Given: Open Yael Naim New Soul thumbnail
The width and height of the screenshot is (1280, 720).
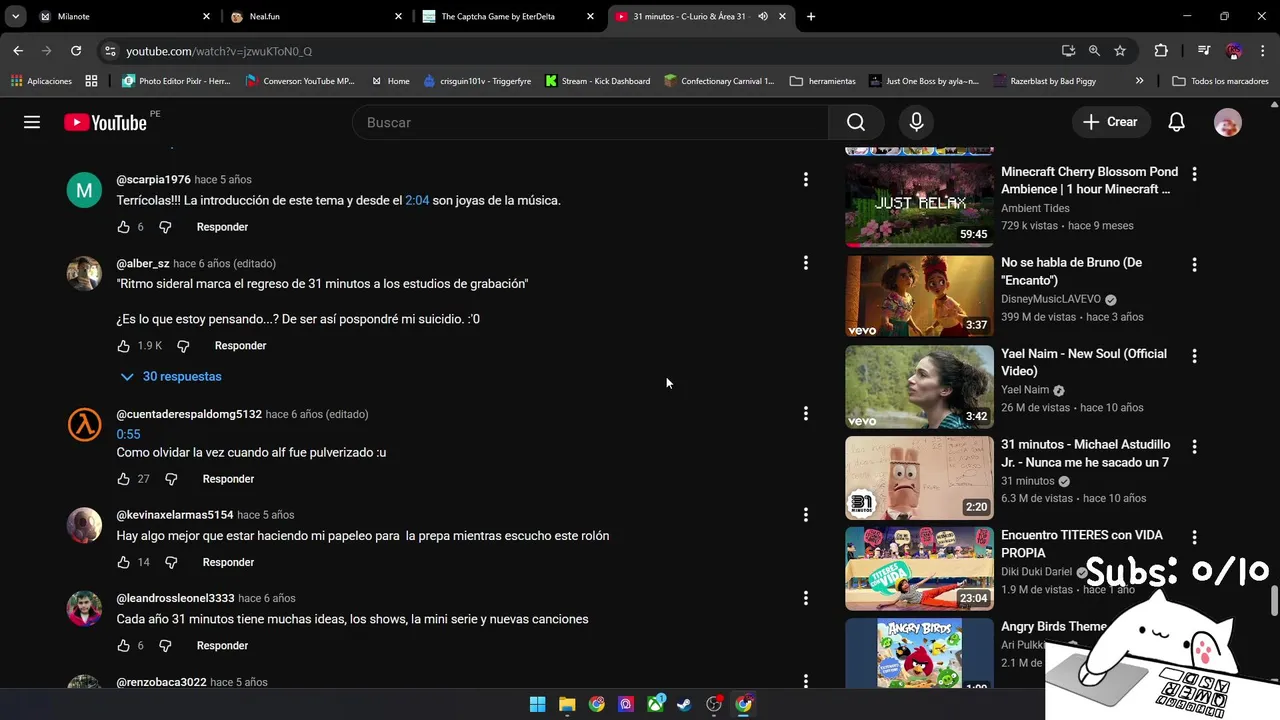Looking at the screenshot, I should coord(920,386).
